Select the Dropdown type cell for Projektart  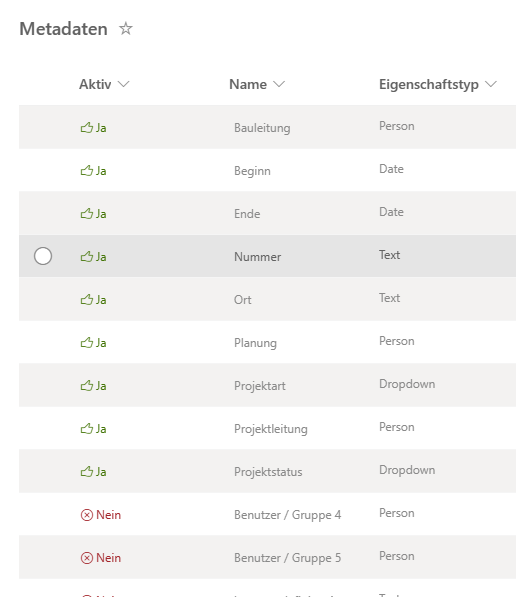[x=407, y=384]
